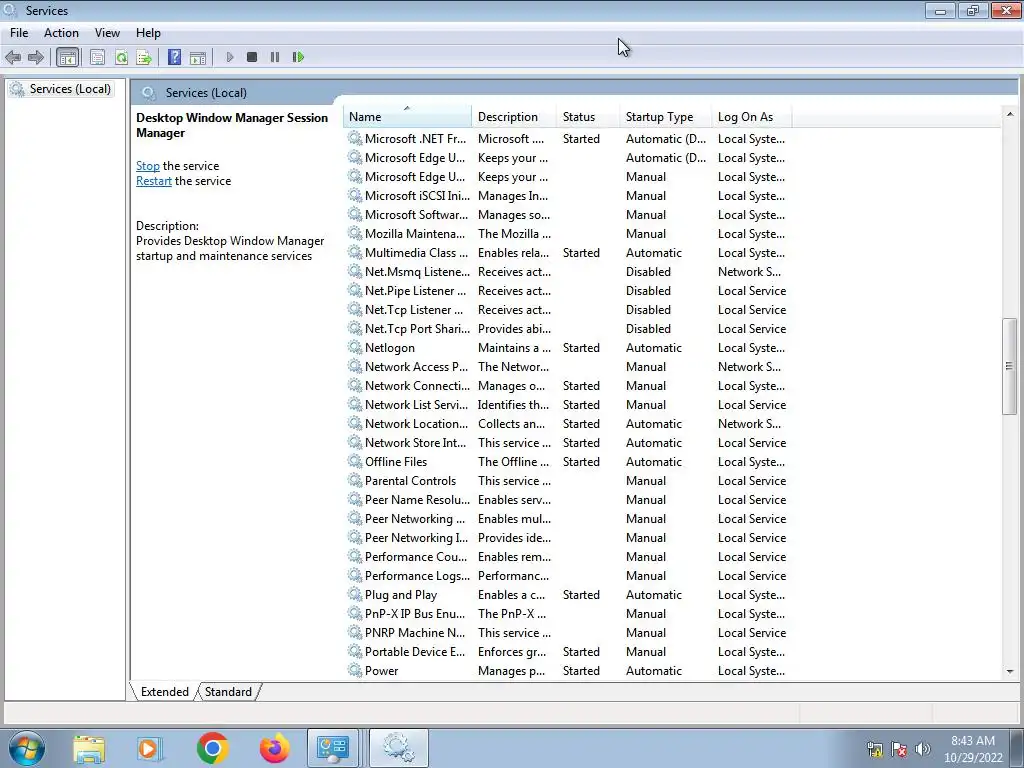
Task: Sort services by Name column header
Action: 407,116
